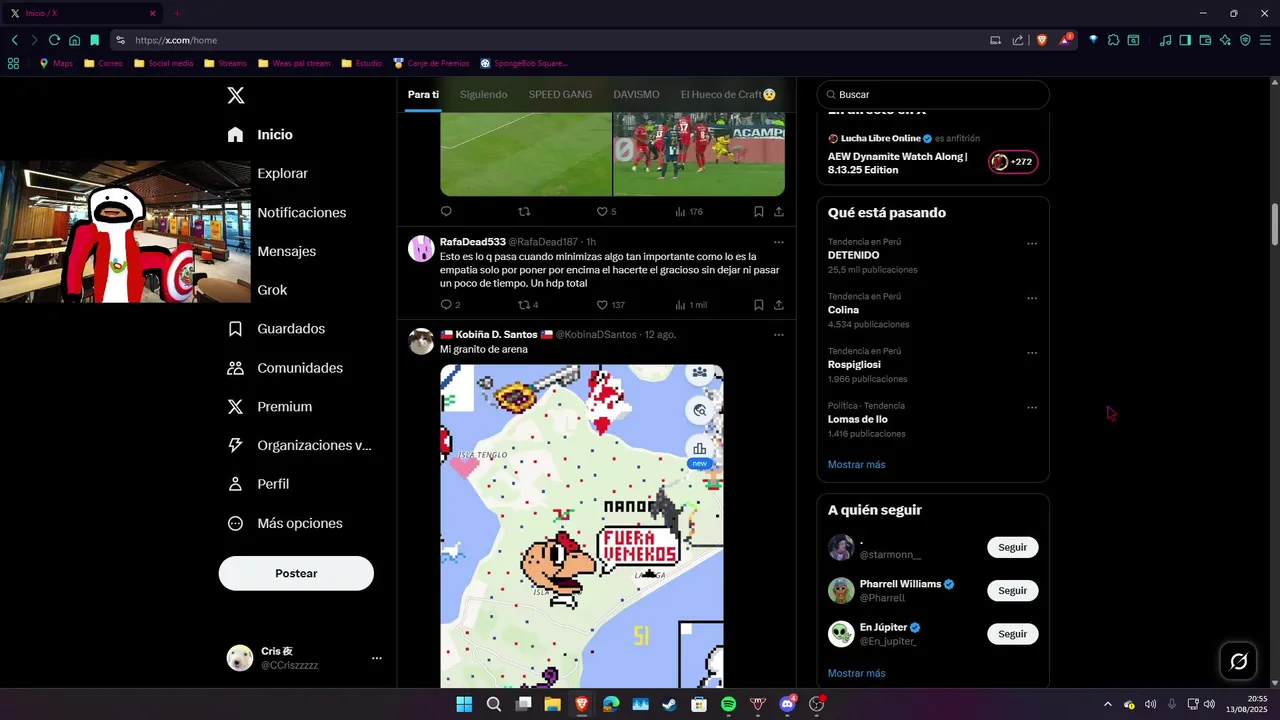The image size is (1280, 720).
Task: Open account menu dots beside Cris
Action: (x=377, y=658)
